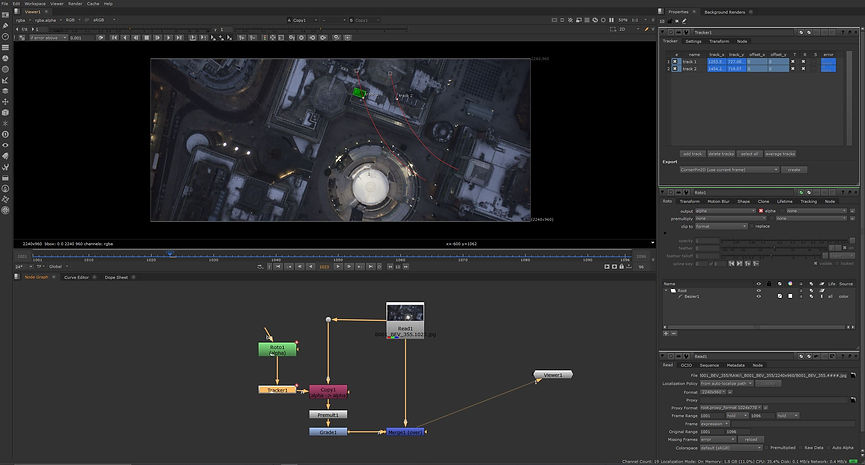Click the select all button
The height and width of the screenshot is (465, 865).
[749, 154]
